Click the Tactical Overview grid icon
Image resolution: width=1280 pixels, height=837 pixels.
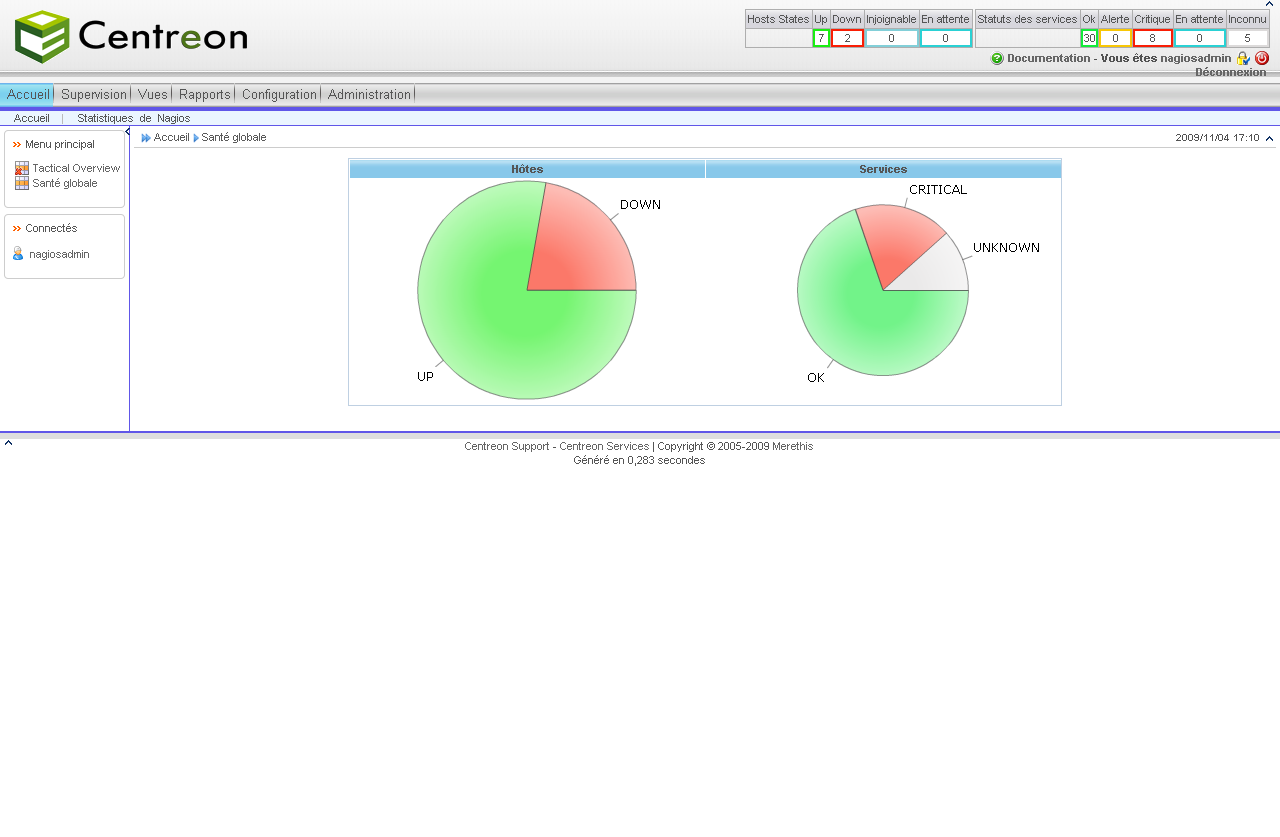[x=21, y=169]
